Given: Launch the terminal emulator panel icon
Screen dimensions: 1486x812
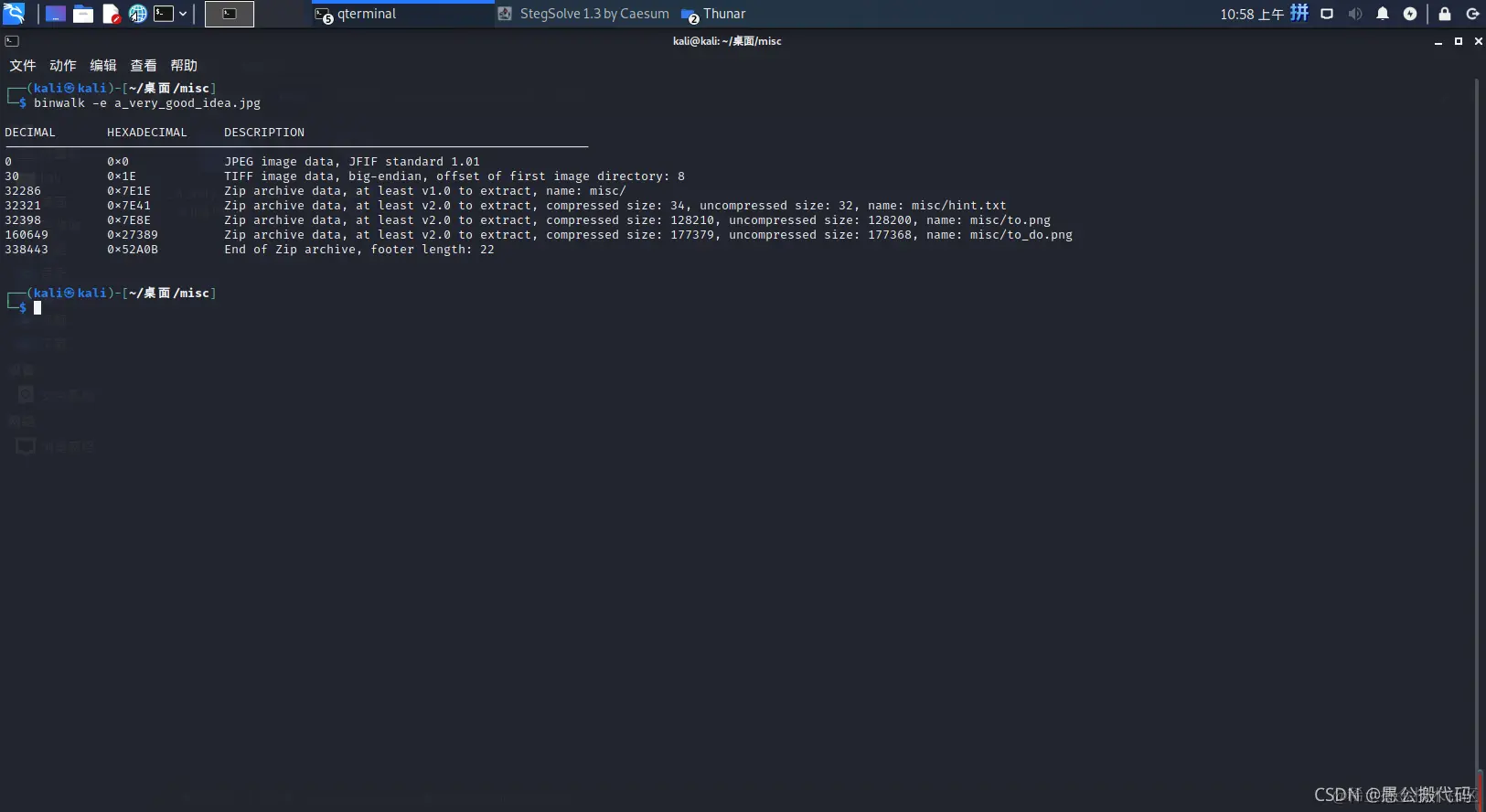Looking at the screenshot, I should (164, 14).
